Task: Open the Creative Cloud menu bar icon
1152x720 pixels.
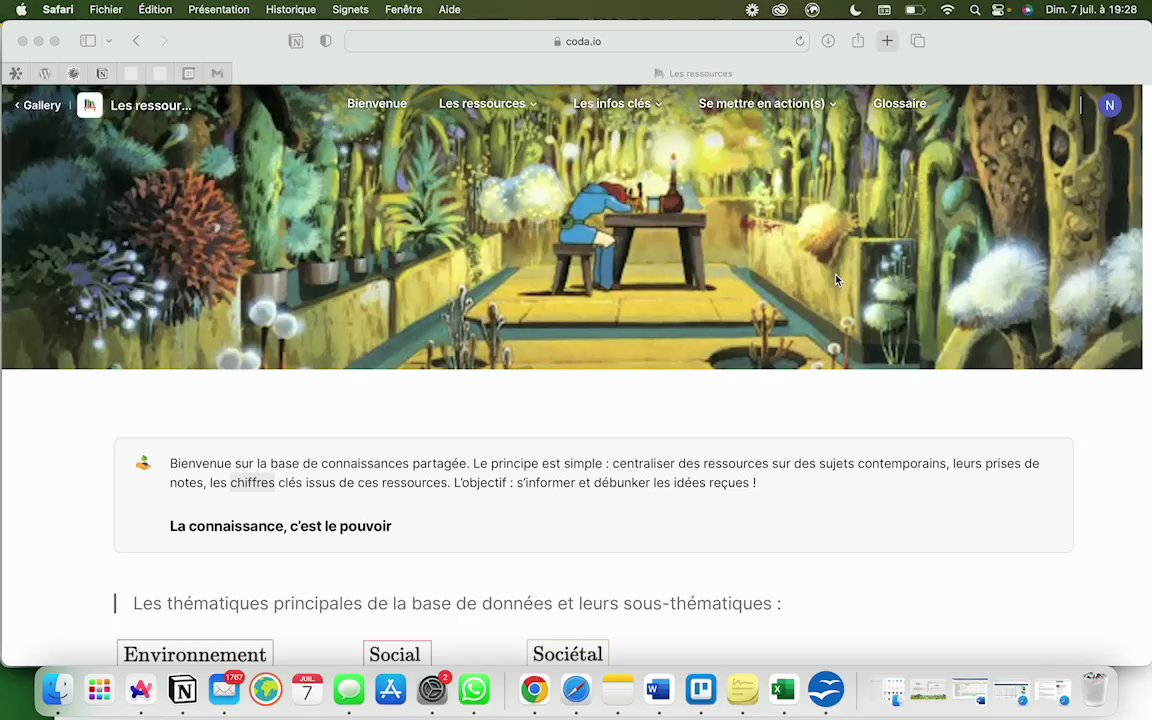Action: click(780, 10)
